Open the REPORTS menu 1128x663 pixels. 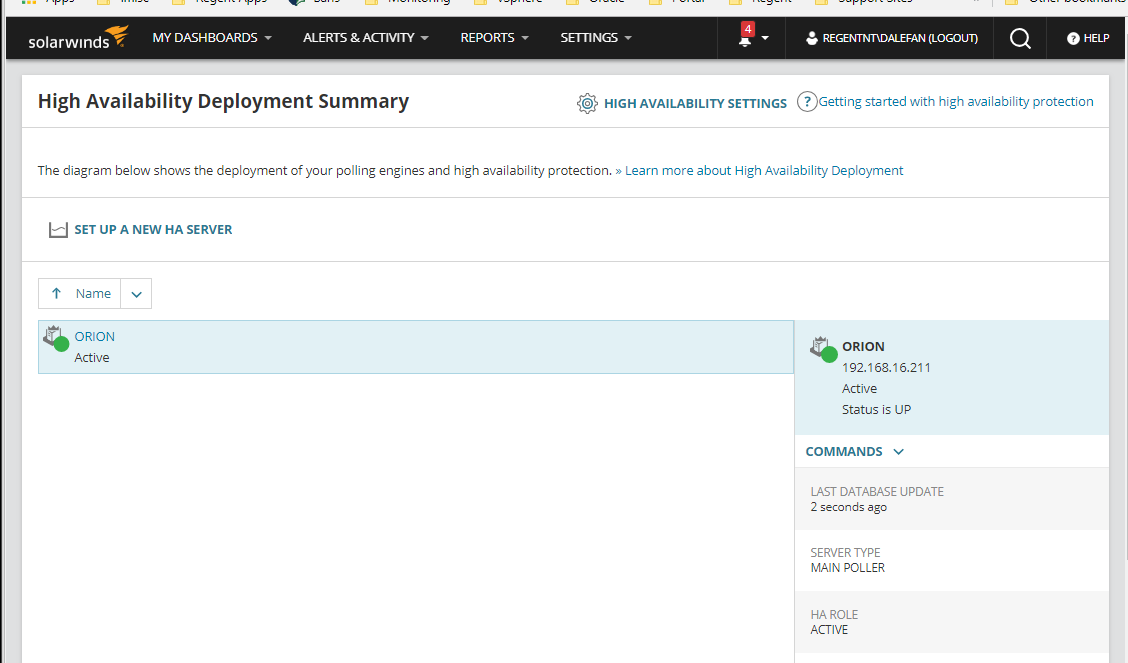click(x=494, y=37)
